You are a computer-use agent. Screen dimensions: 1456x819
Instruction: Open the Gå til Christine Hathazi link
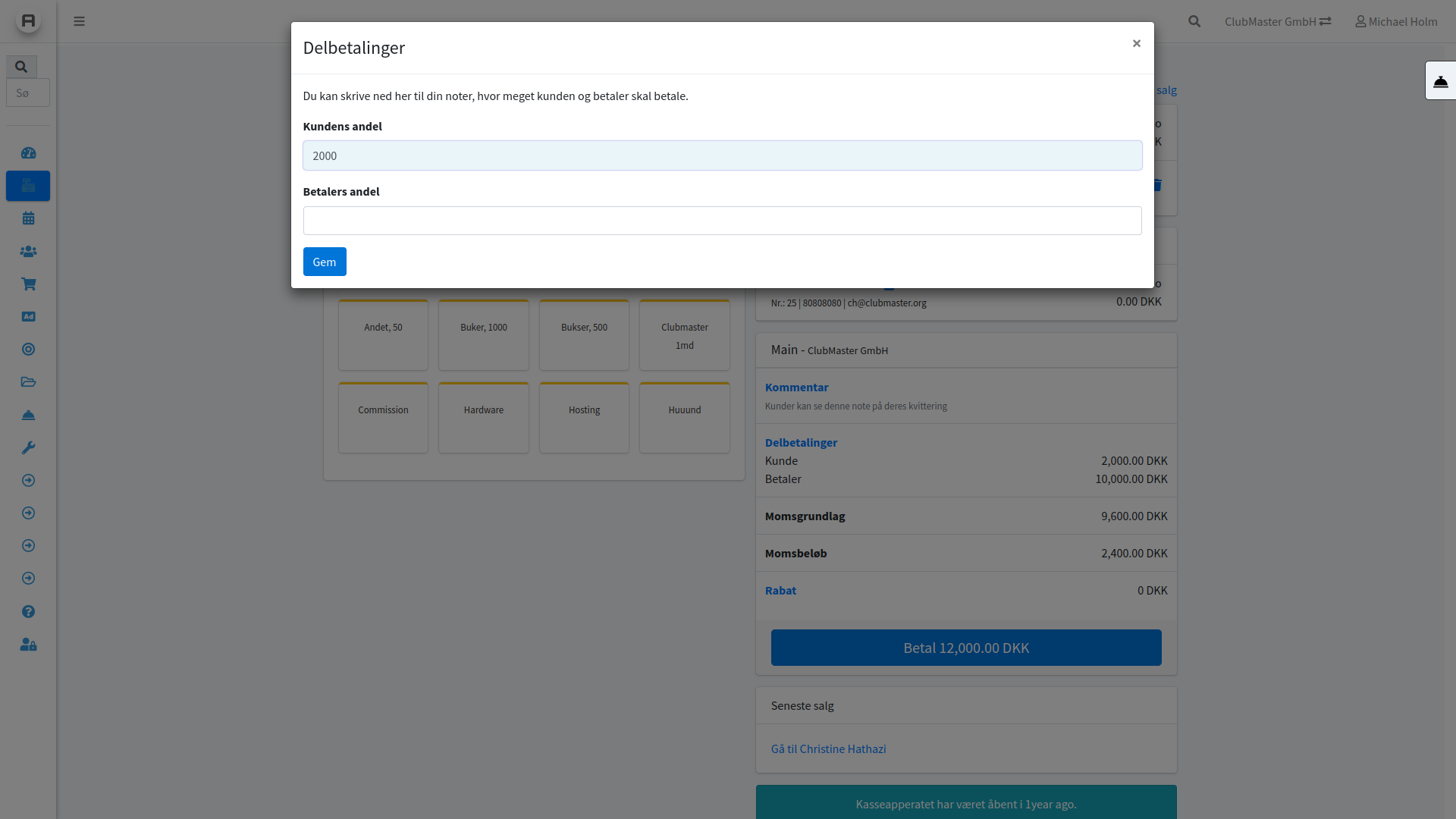pyautogui.click(x=828, y=748)
